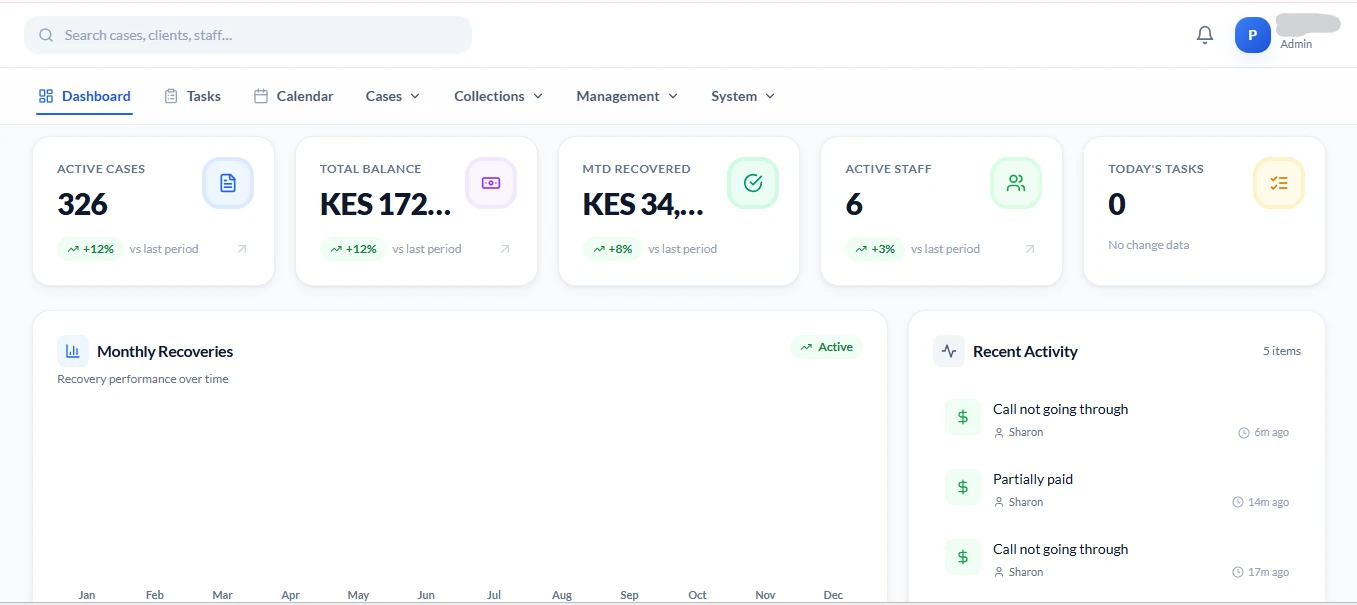Viewport: 1357px width, 605px height.
Task: Click the Total Balance banknote icon
Action: pos(491,183)
